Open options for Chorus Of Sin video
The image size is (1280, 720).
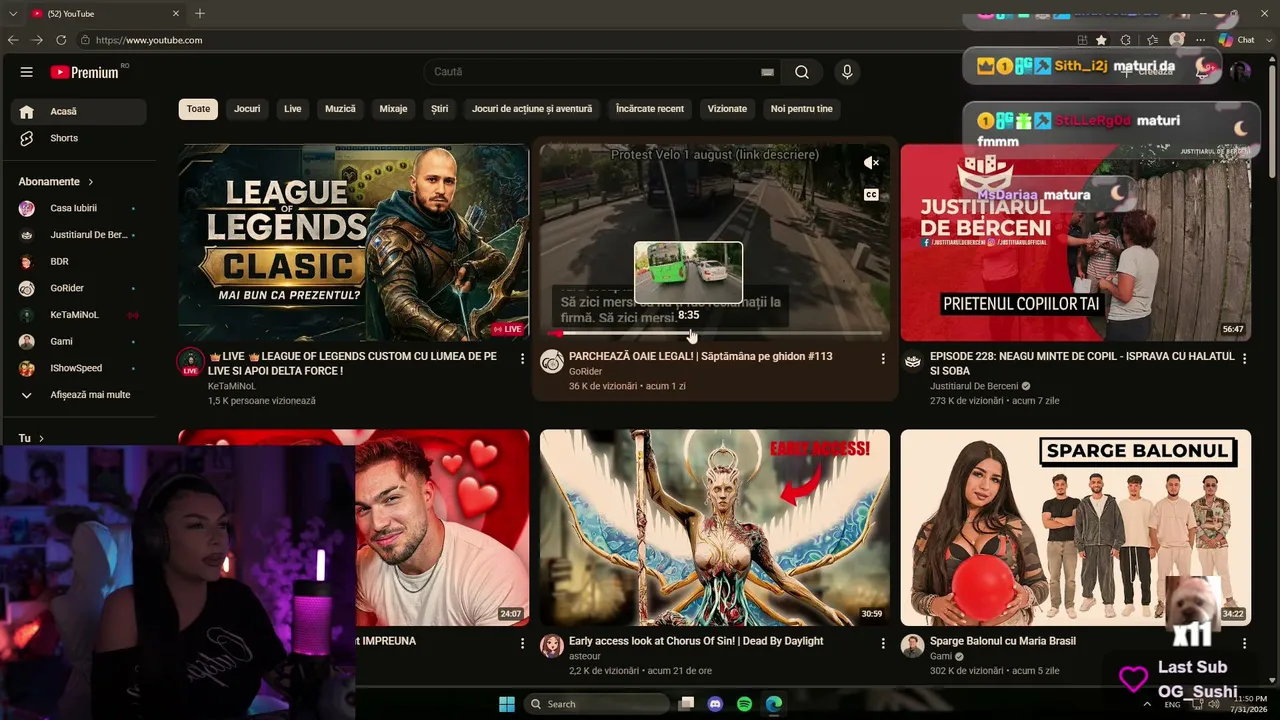(883, 643)
